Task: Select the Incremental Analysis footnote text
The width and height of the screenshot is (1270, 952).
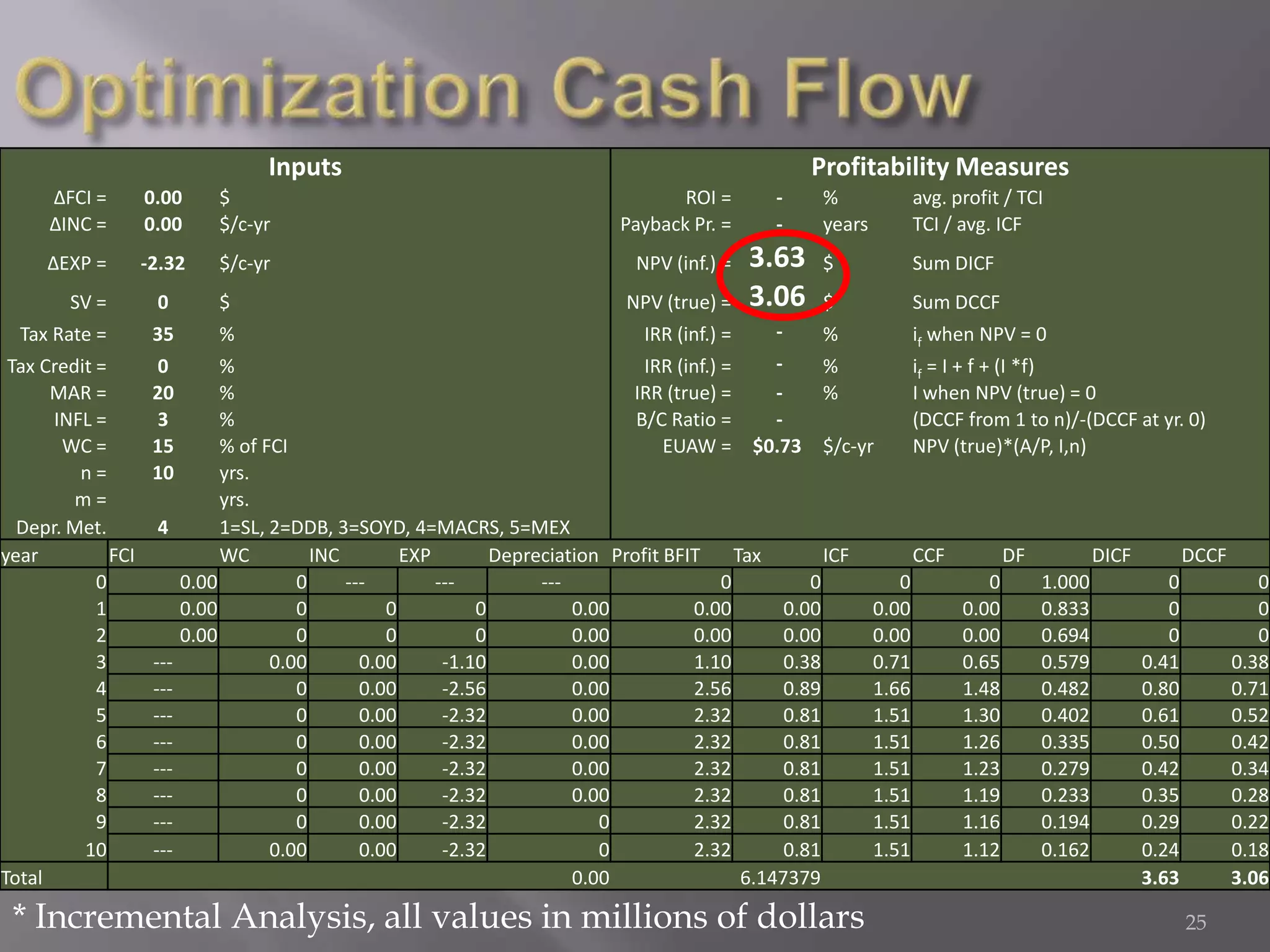Action: [437, 917]
